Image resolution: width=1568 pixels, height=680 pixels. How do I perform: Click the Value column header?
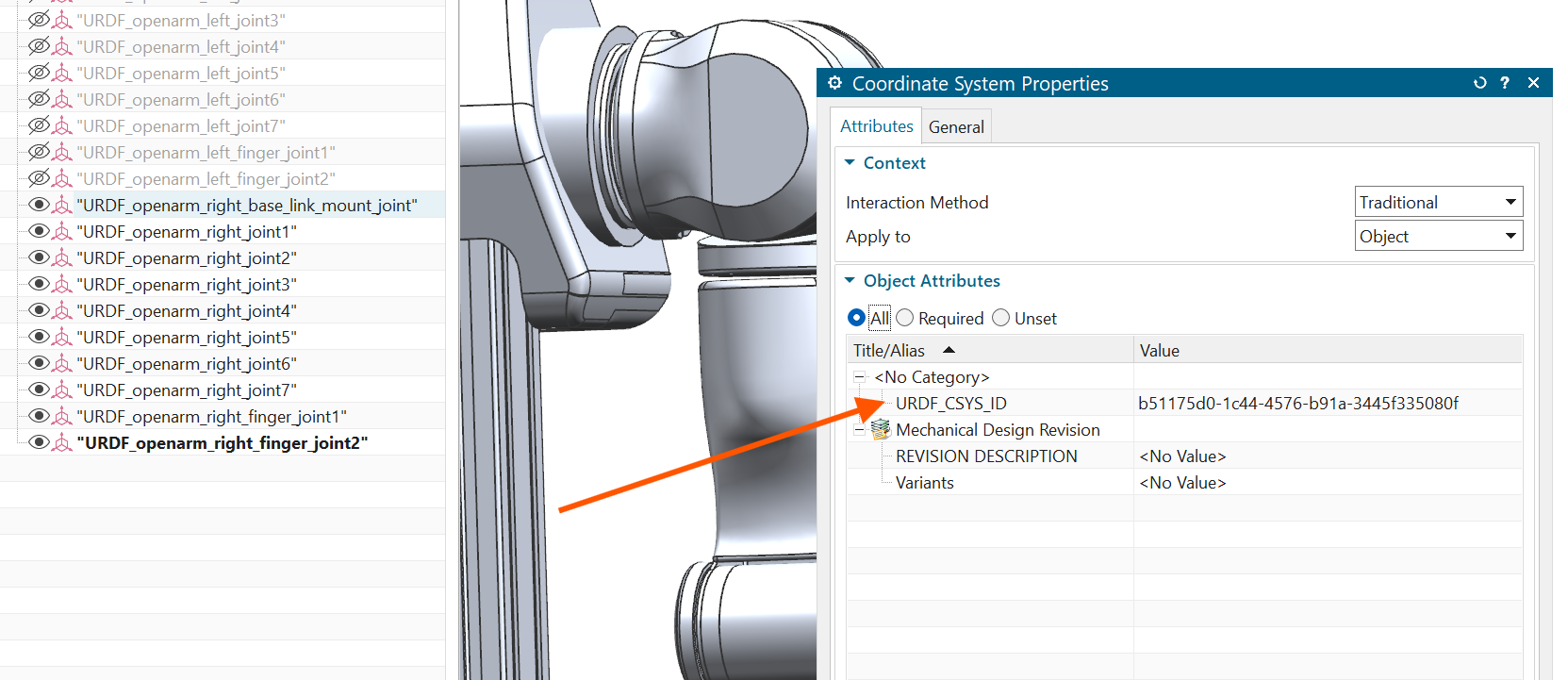[1328, 350]
